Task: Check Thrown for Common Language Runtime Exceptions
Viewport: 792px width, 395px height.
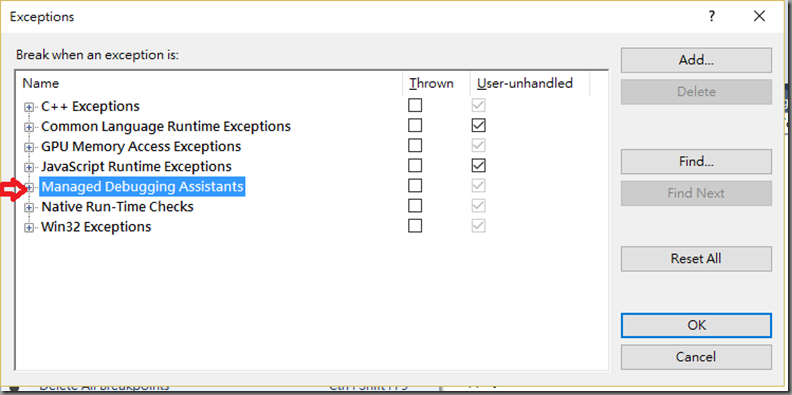Action: coord(415,125)
